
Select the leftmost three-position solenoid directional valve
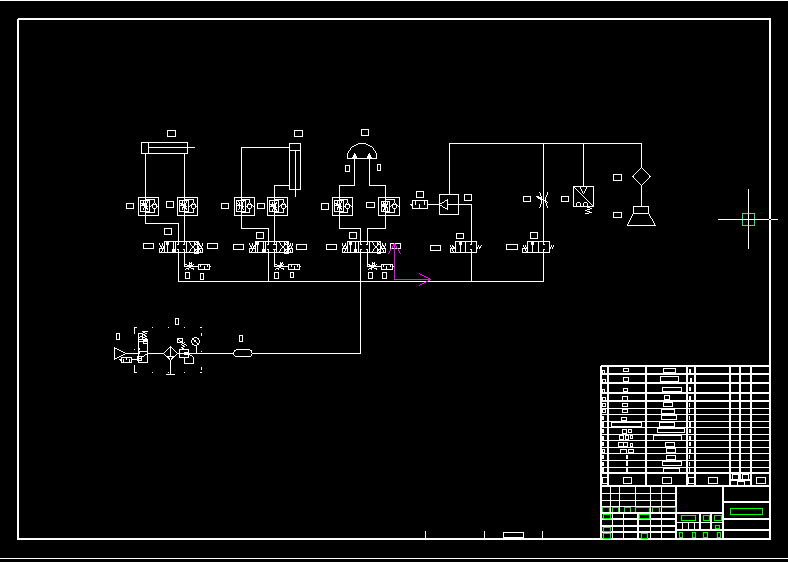pyautogui.click(x=181, y=247)
